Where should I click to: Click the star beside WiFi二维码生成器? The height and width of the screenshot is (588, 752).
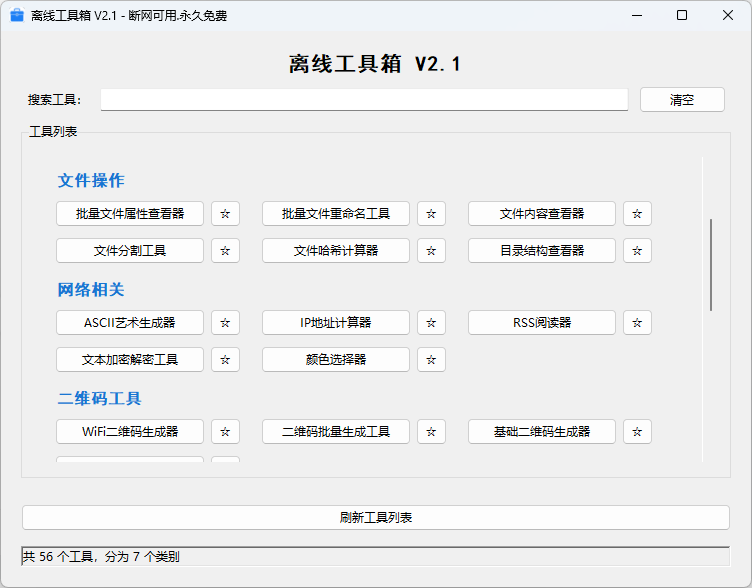pos(225,432)
